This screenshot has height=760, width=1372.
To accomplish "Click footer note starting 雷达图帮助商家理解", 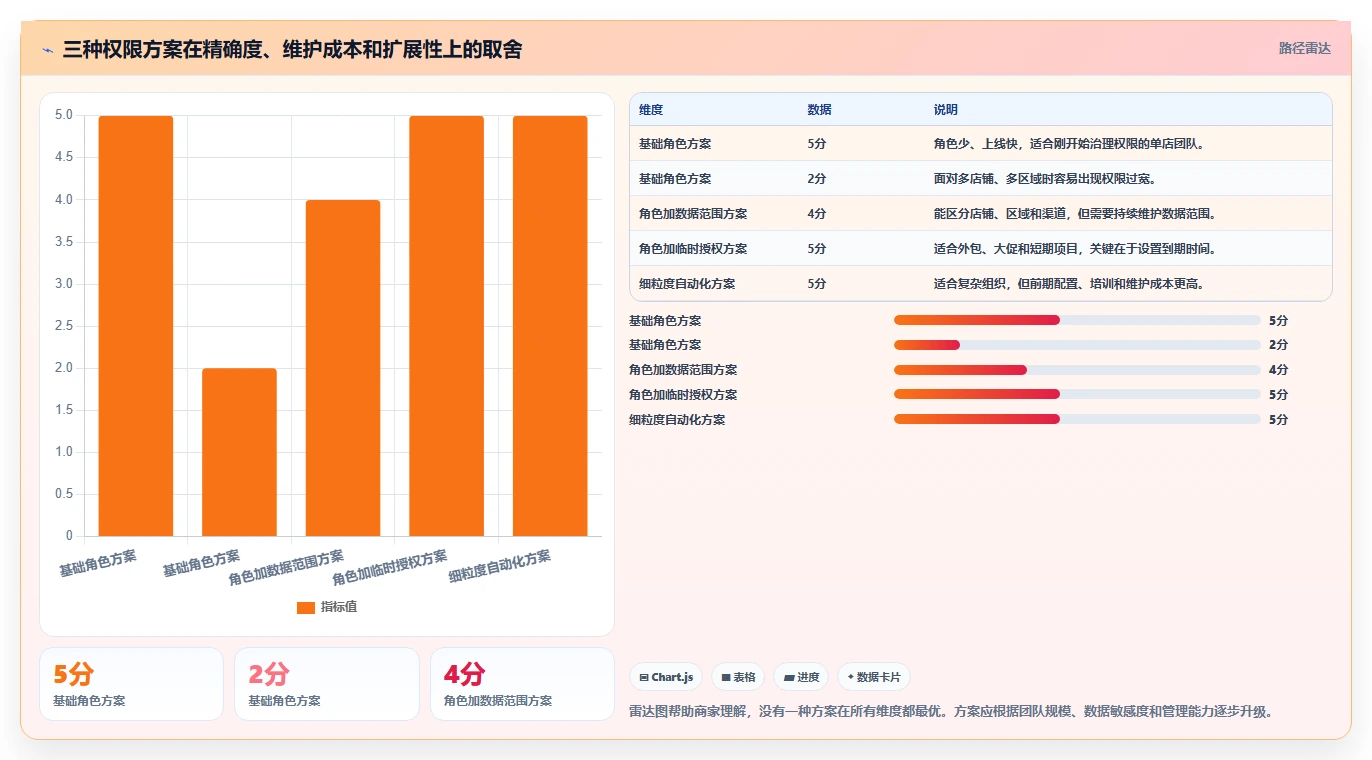I will [x=952, y=712].
